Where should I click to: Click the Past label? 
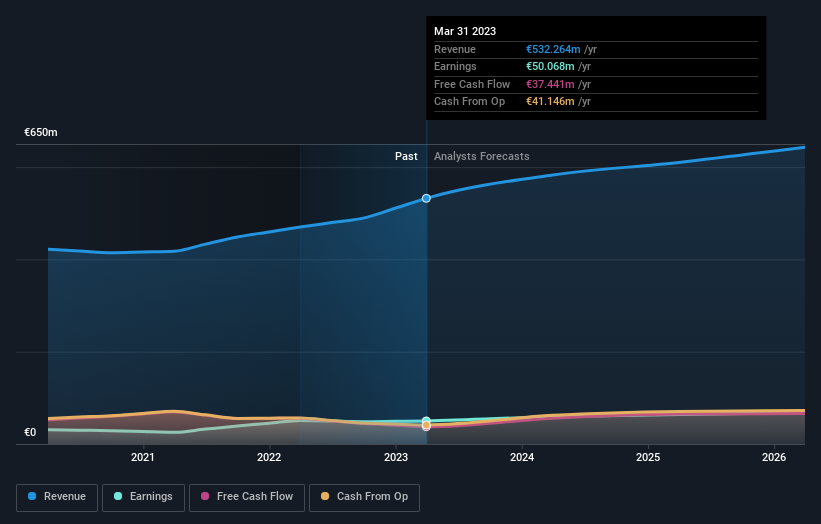[406, 156]
